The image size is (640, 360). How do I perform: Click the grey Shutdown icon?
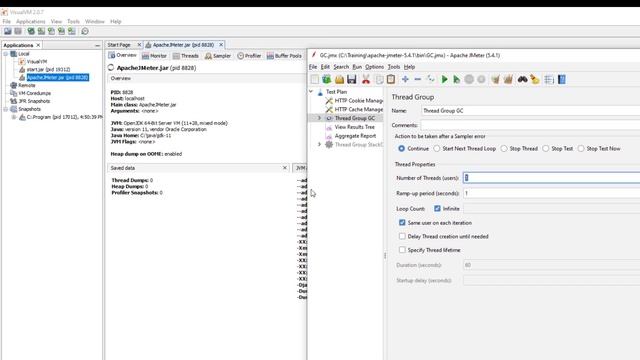(x=481, y=80)
